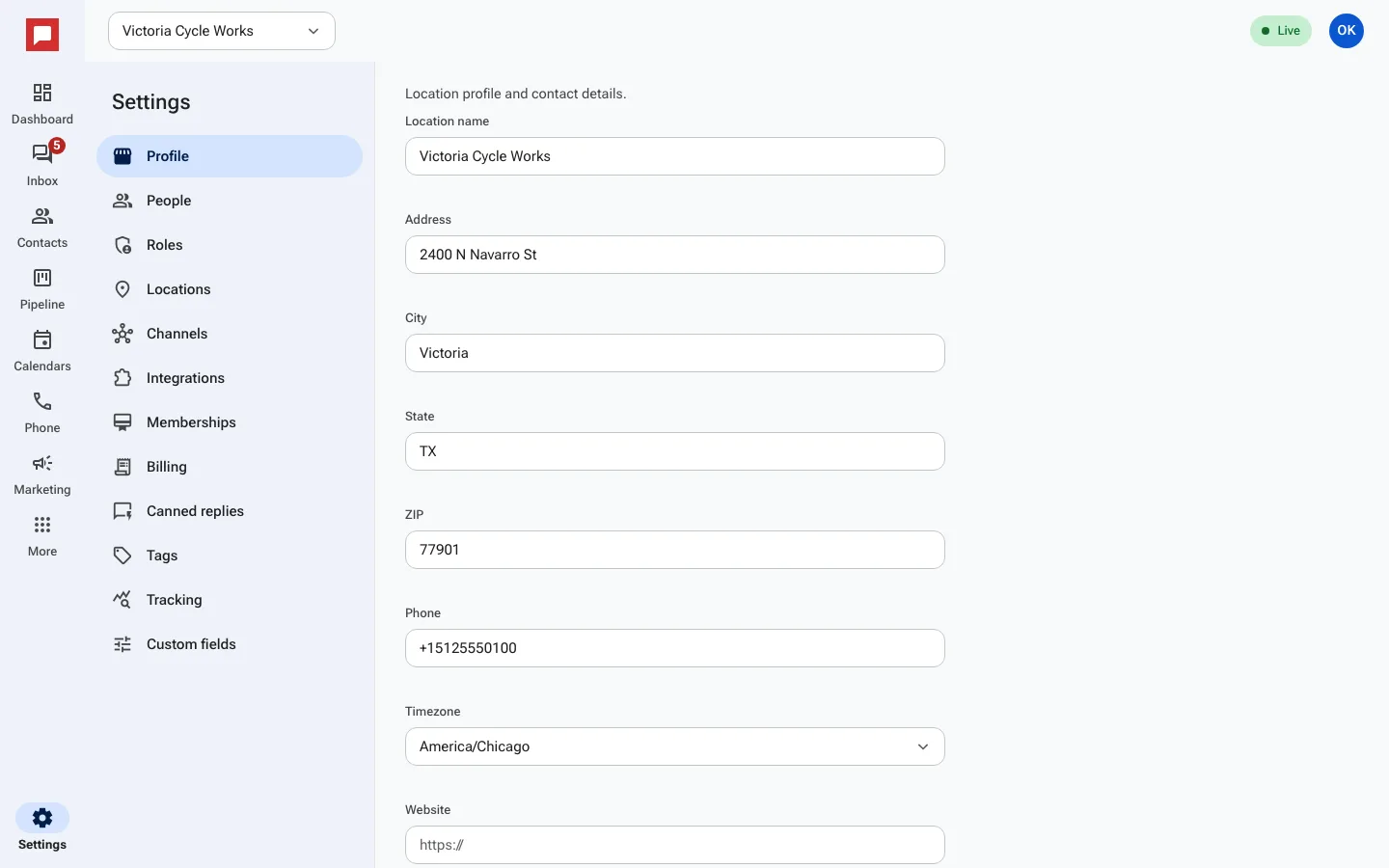The image size is (1389, 868).
Task: Open Roles settings
Action: click(230, 245)
